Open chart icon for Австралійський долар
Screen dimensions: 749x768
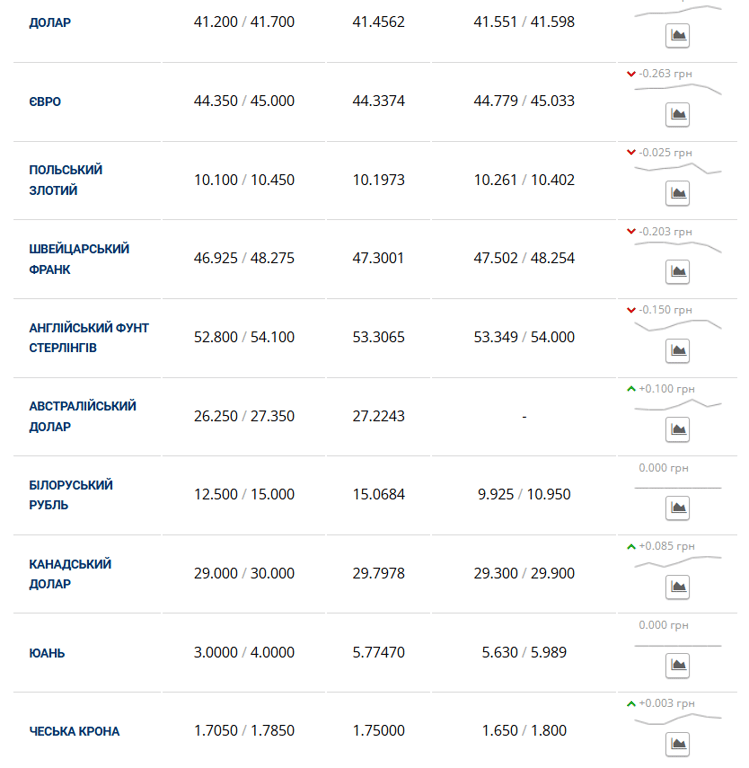pyautogui.click(x=678, y=430)
